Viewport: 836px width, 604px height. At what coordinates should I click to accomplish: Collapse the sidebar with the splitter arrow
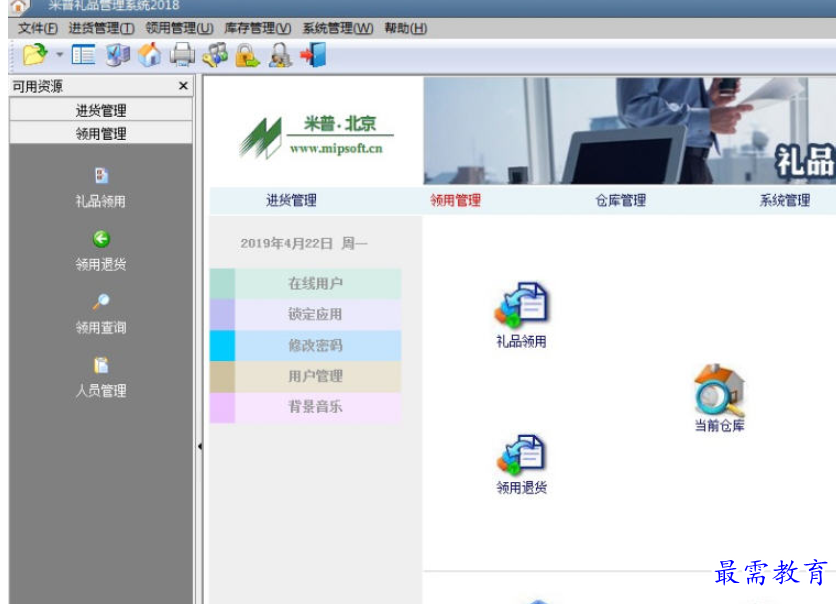pyautogui.click(x=199, y=446)
